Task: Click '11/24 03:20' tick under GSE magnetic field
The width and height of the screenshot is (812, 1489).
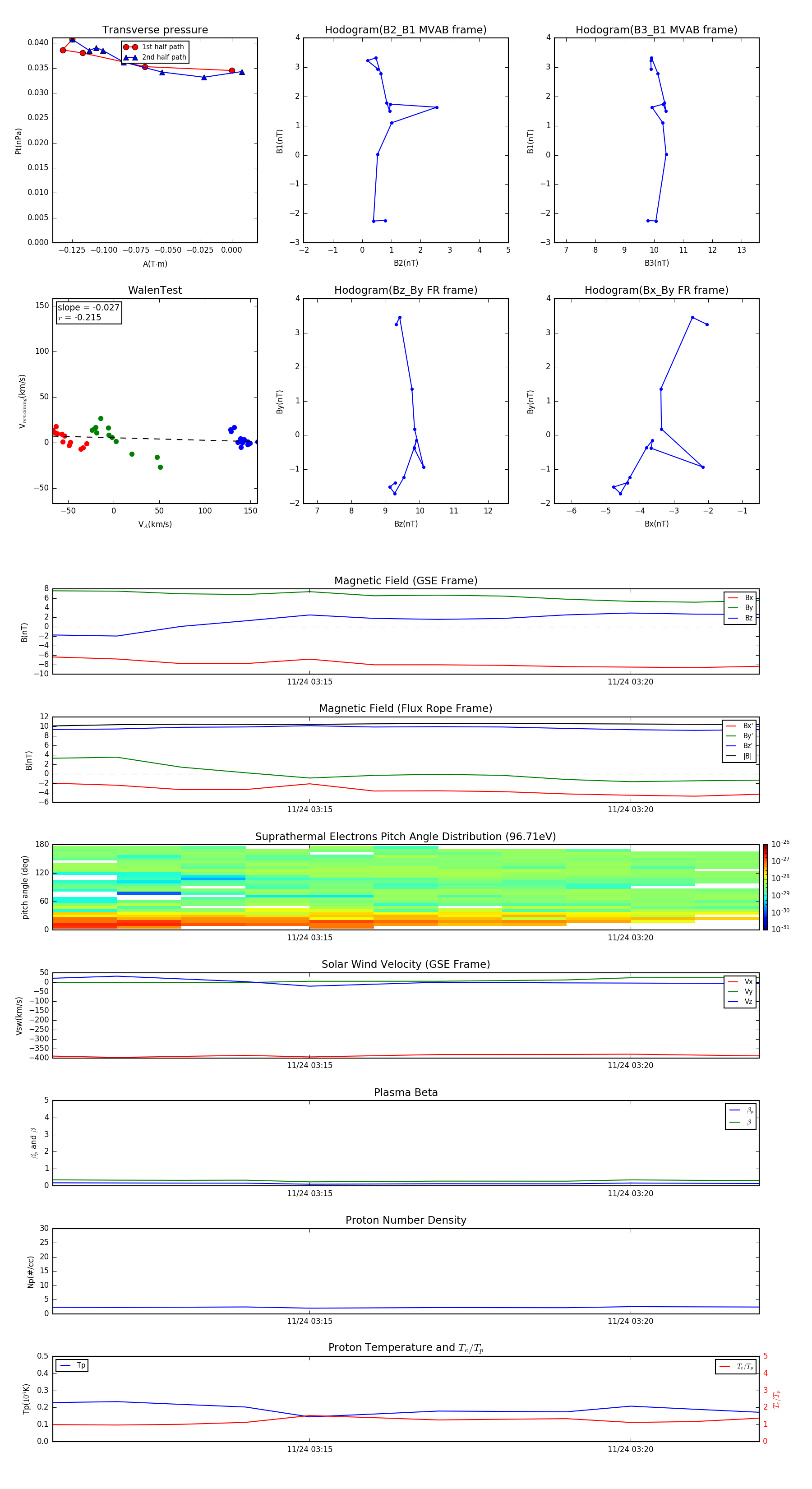Action: pyautogui.click(x=631, y=682)
